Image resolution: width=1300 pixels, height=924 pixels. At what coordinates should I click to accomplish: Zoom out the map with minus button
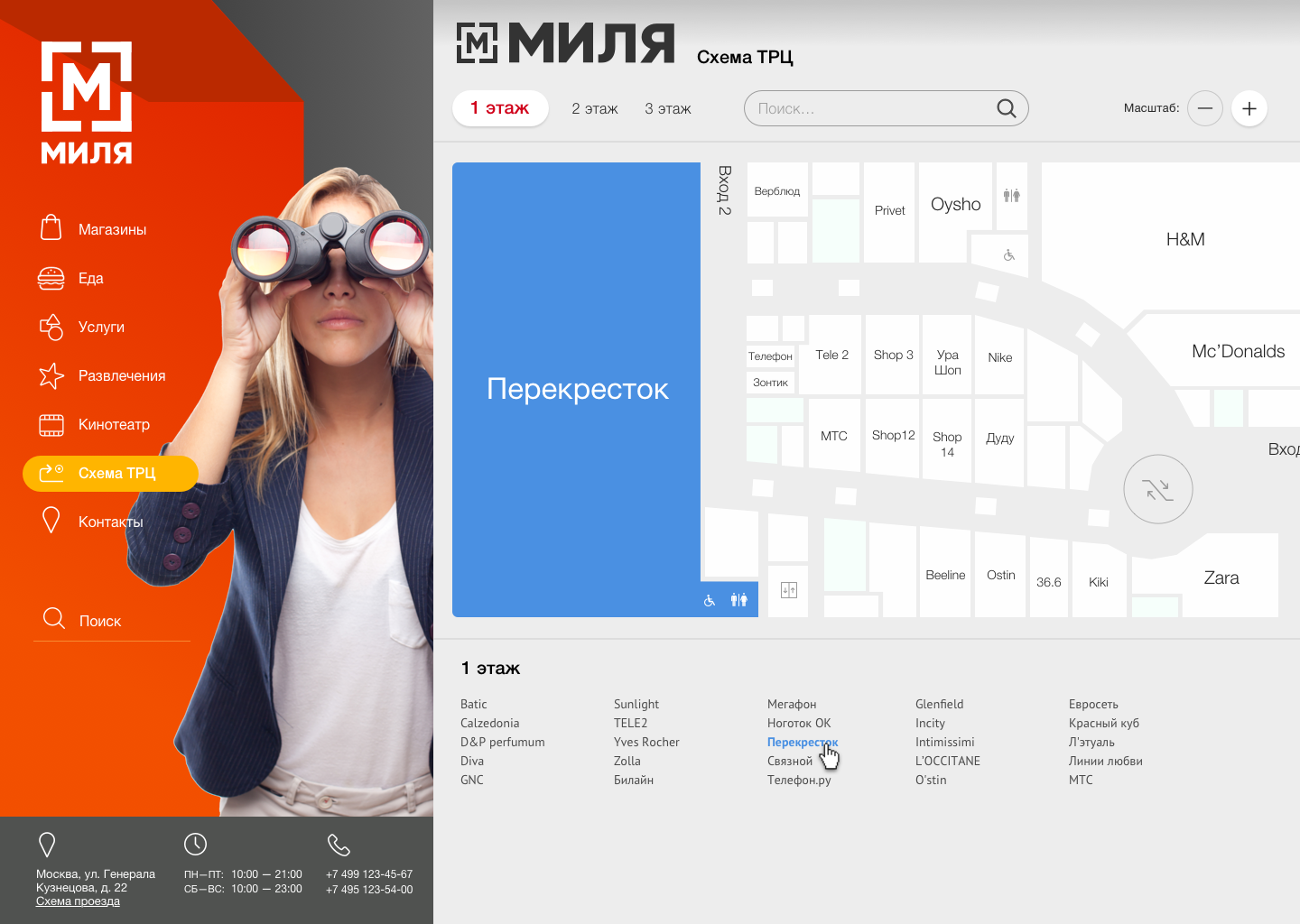click(x=1205, y=108)
